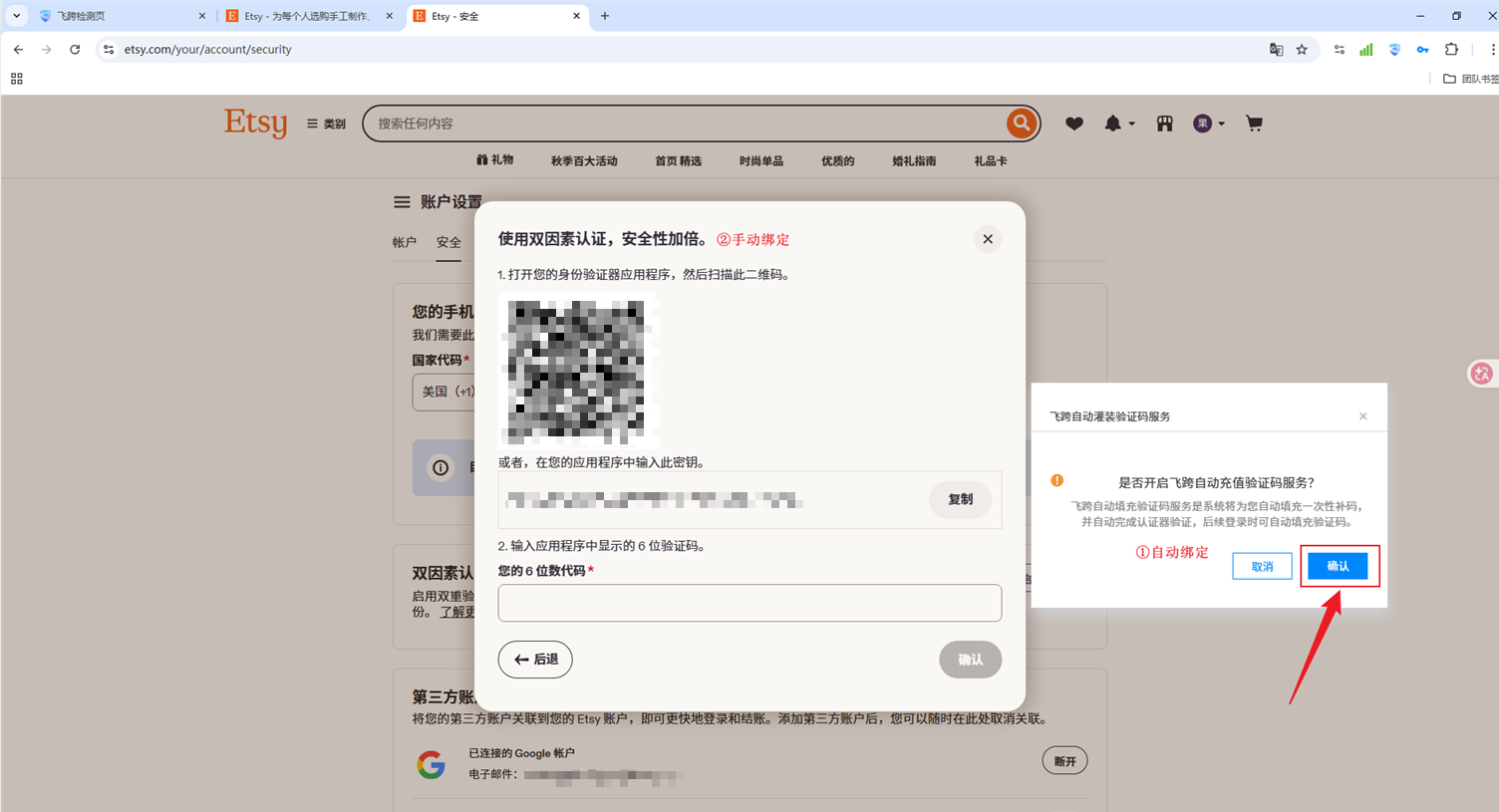Bookmark this page with the star
1499x812 pixels.
[1302, 49]
